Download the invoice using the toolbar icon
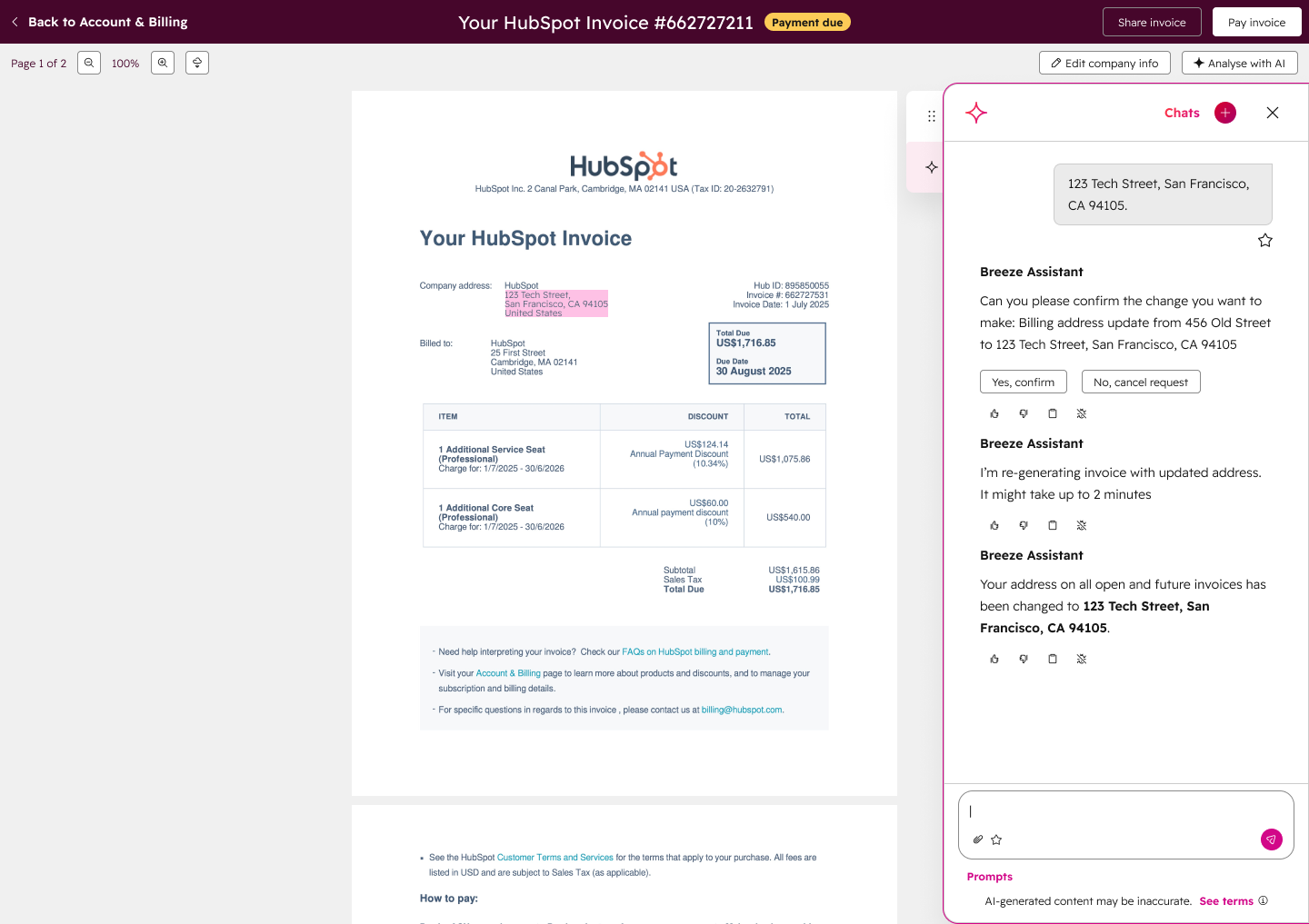1309x924 pixels. click(197, 63)
